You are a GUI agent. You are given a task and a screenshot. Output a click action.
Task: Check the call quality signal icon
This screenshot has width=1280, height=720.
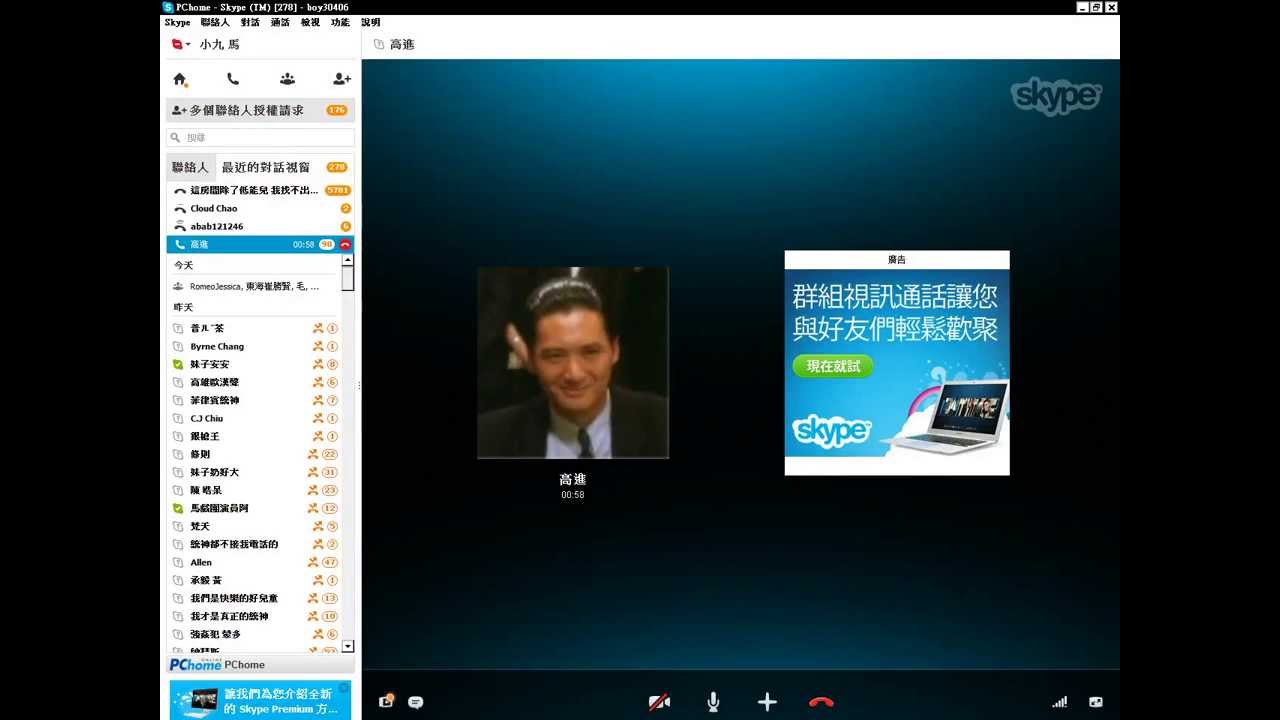(x=1059, y=702)
